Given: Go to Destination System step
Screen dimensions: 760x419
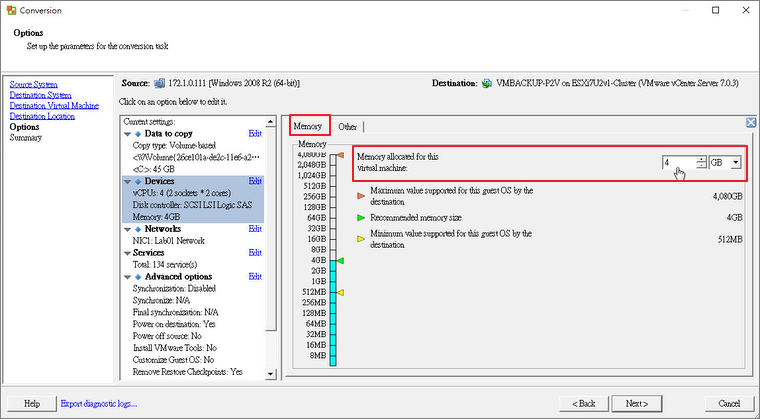Looking at the screenshot, I should click(x=40, y=95).
